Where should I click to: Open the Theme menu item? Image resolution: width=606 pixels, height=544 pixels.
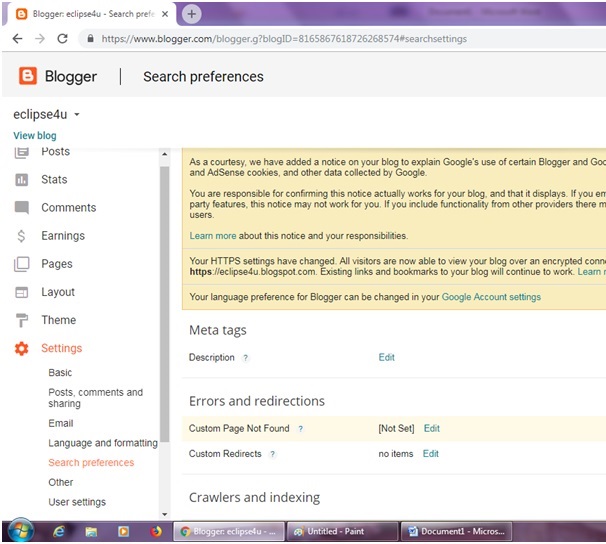59,320
